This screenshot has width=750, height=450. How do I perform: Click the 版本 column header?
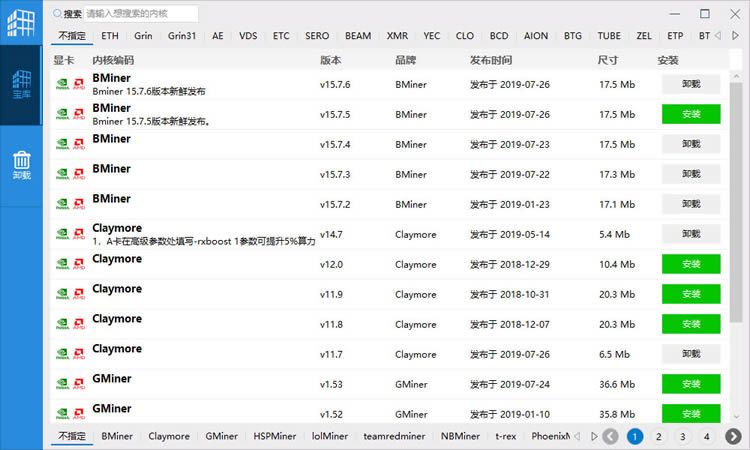pyautogui.click(x=331, y=60)
